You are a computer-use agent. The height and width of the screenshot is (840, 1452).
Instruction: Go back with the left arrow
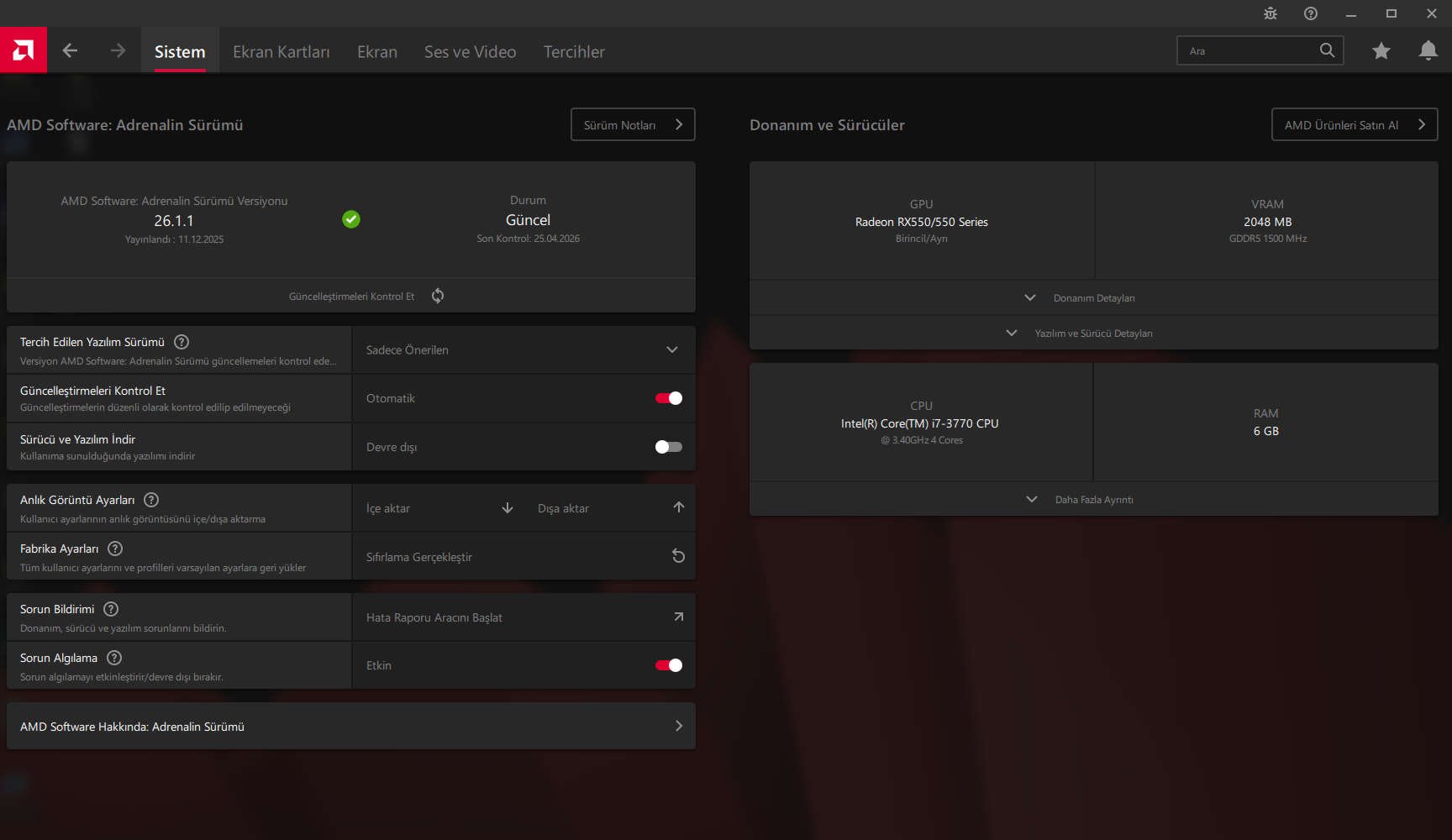pyautogui.click(x=70, y=50)
